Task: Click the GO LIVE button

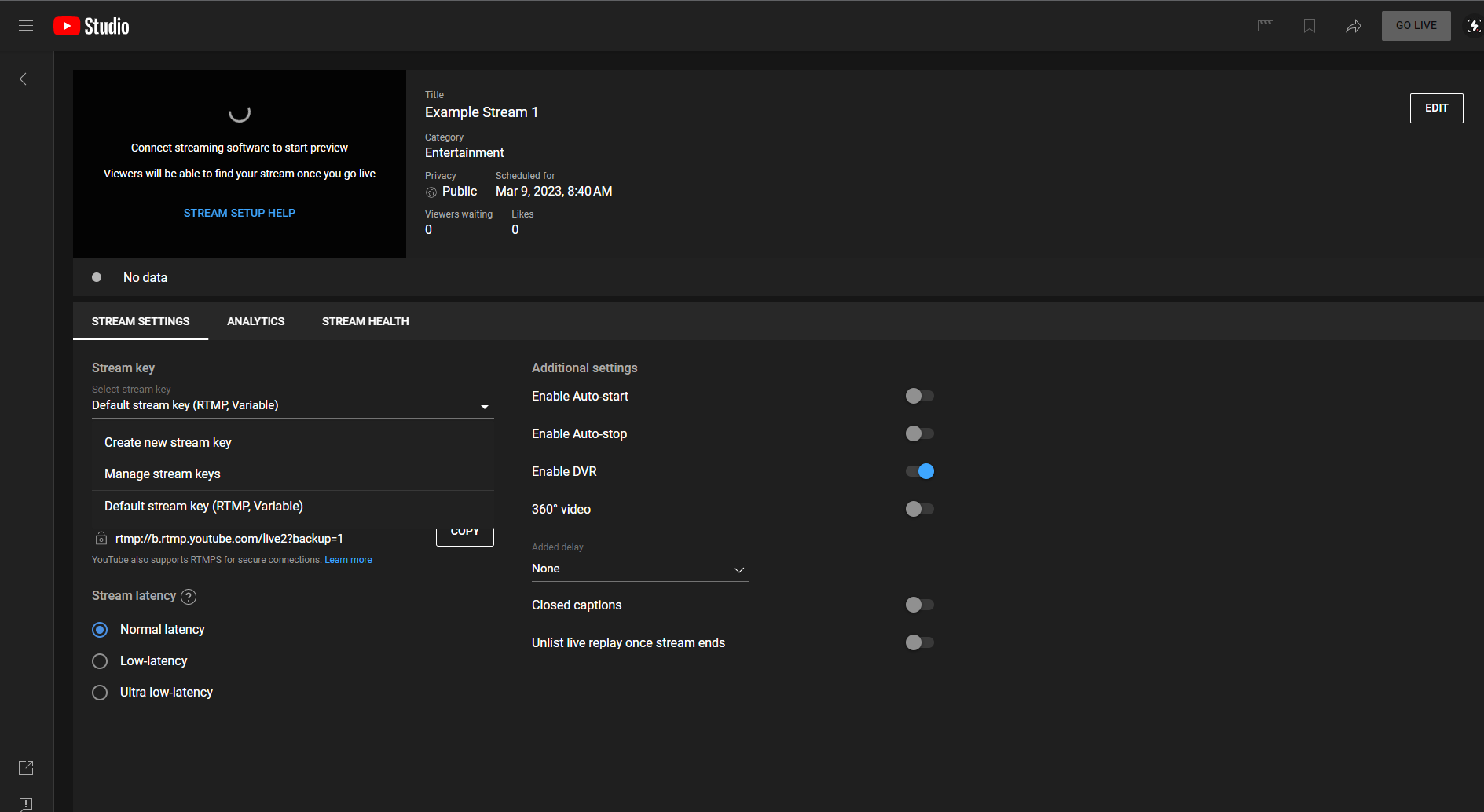Action: tap(1416, 26)
